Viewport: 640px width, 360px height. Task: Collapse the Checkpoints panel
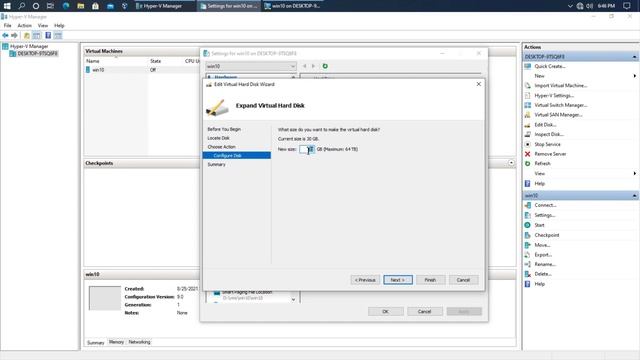[511, 163]
